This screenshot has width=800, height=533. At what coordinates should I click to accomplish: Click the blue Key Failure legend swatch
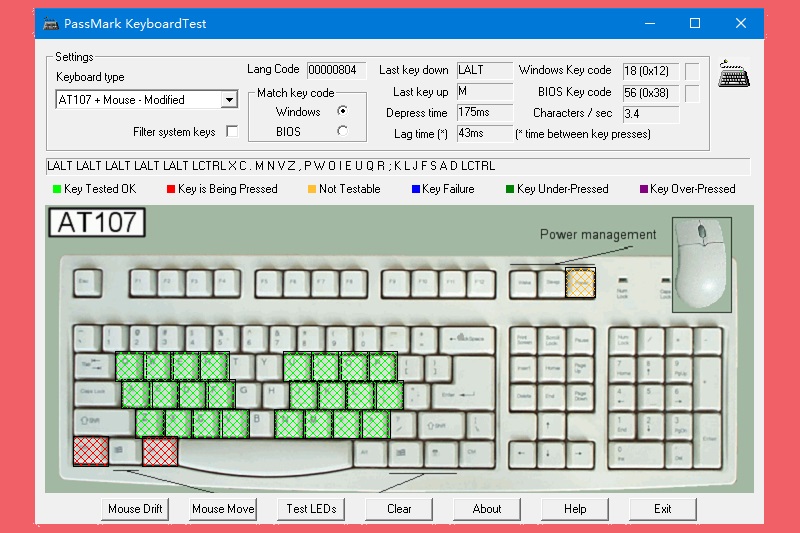coord(416,189)
